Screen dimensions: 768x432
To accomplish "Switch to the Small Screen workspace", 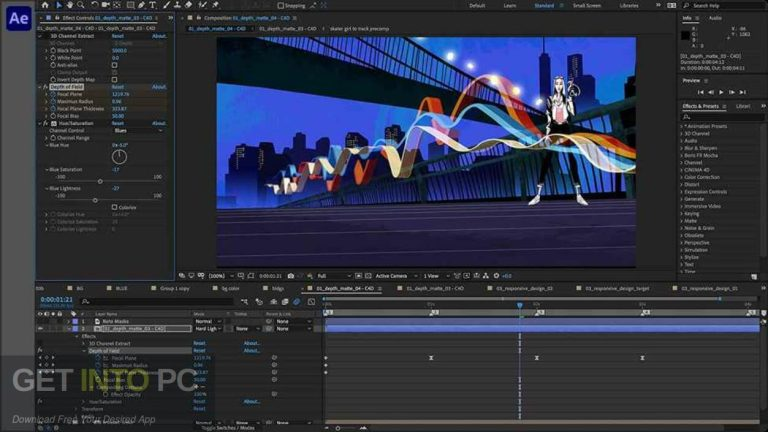I will coord(586,6).
